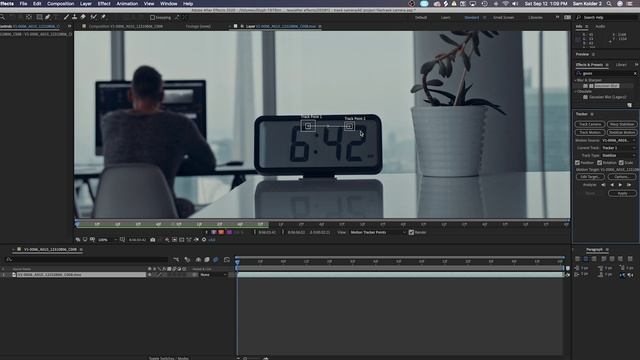Switch to the Libraries panel tab
This screenshot has height=360, width=640.
(621, 65)
